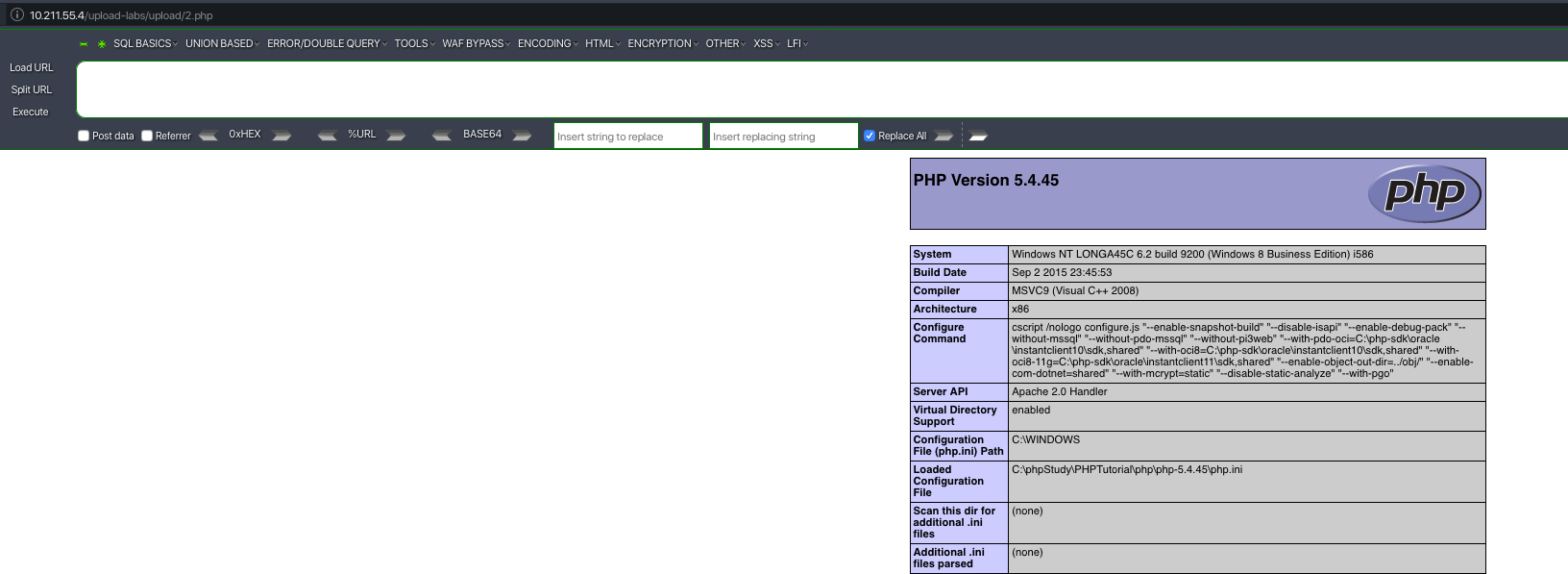Click the dark arrow next to Replace All

(943, 136)
